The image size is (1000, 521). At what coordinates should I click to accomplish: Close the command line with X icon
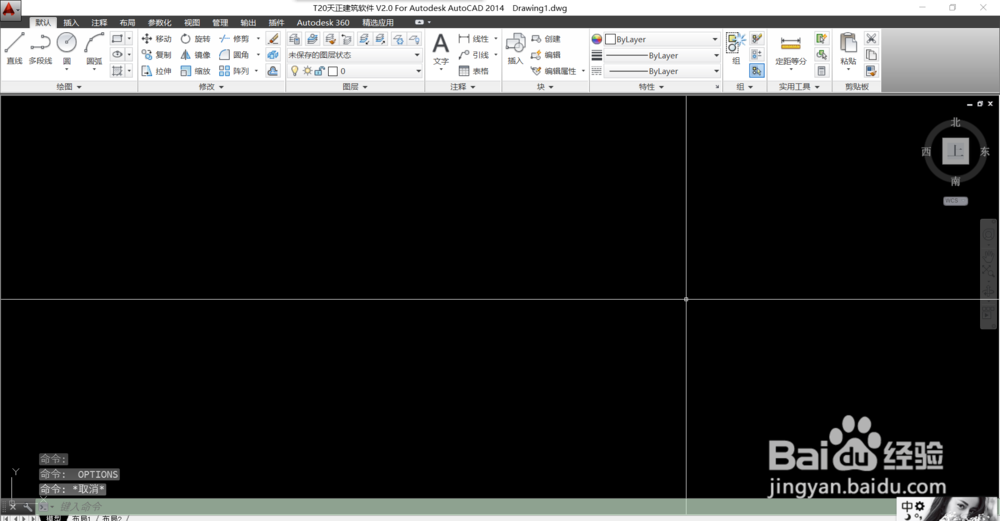[12, 506]
